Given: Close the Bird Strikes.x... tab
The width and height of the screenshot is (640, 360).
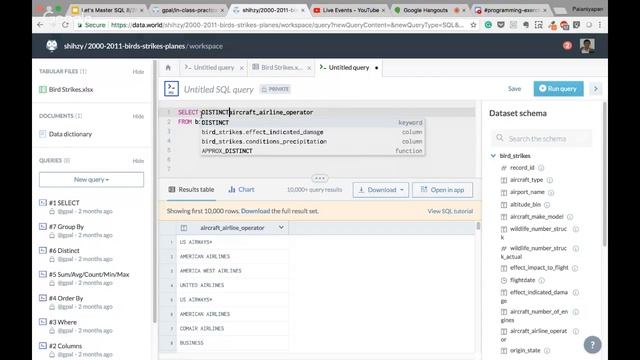Looking at the screenshot, I should (309, 68).
